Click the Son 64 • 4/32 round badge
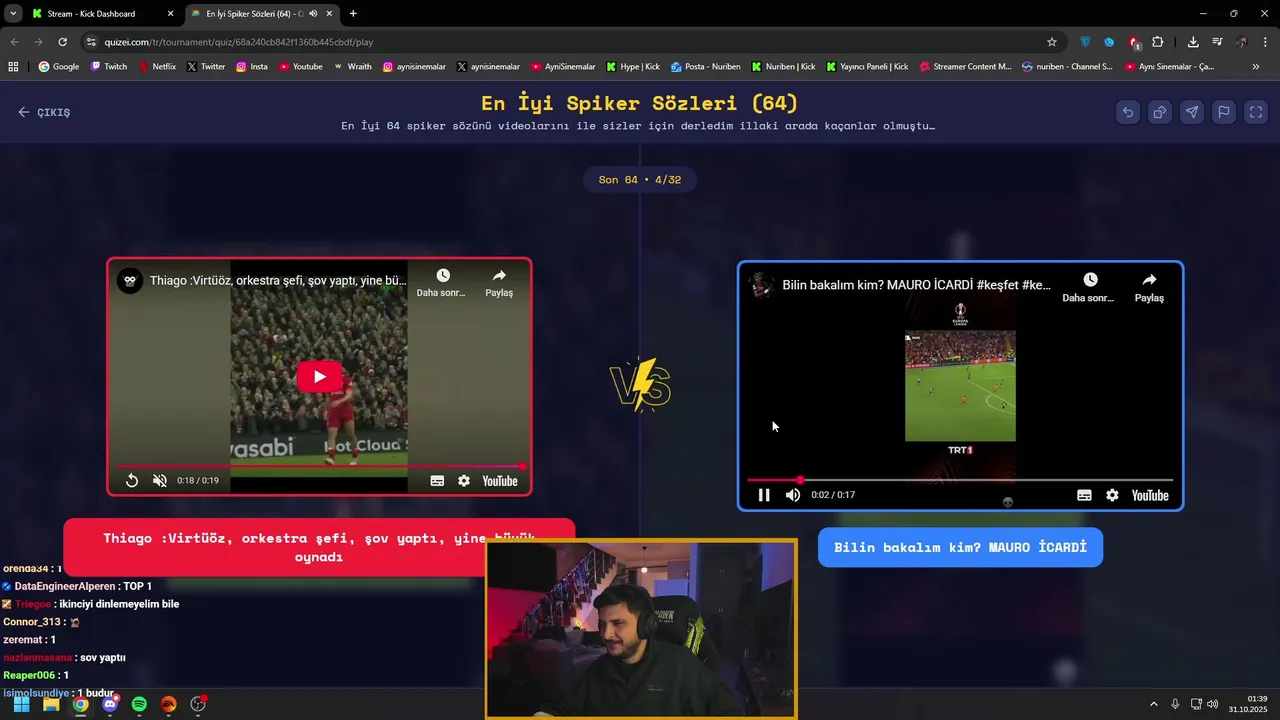 click(640, 180)
